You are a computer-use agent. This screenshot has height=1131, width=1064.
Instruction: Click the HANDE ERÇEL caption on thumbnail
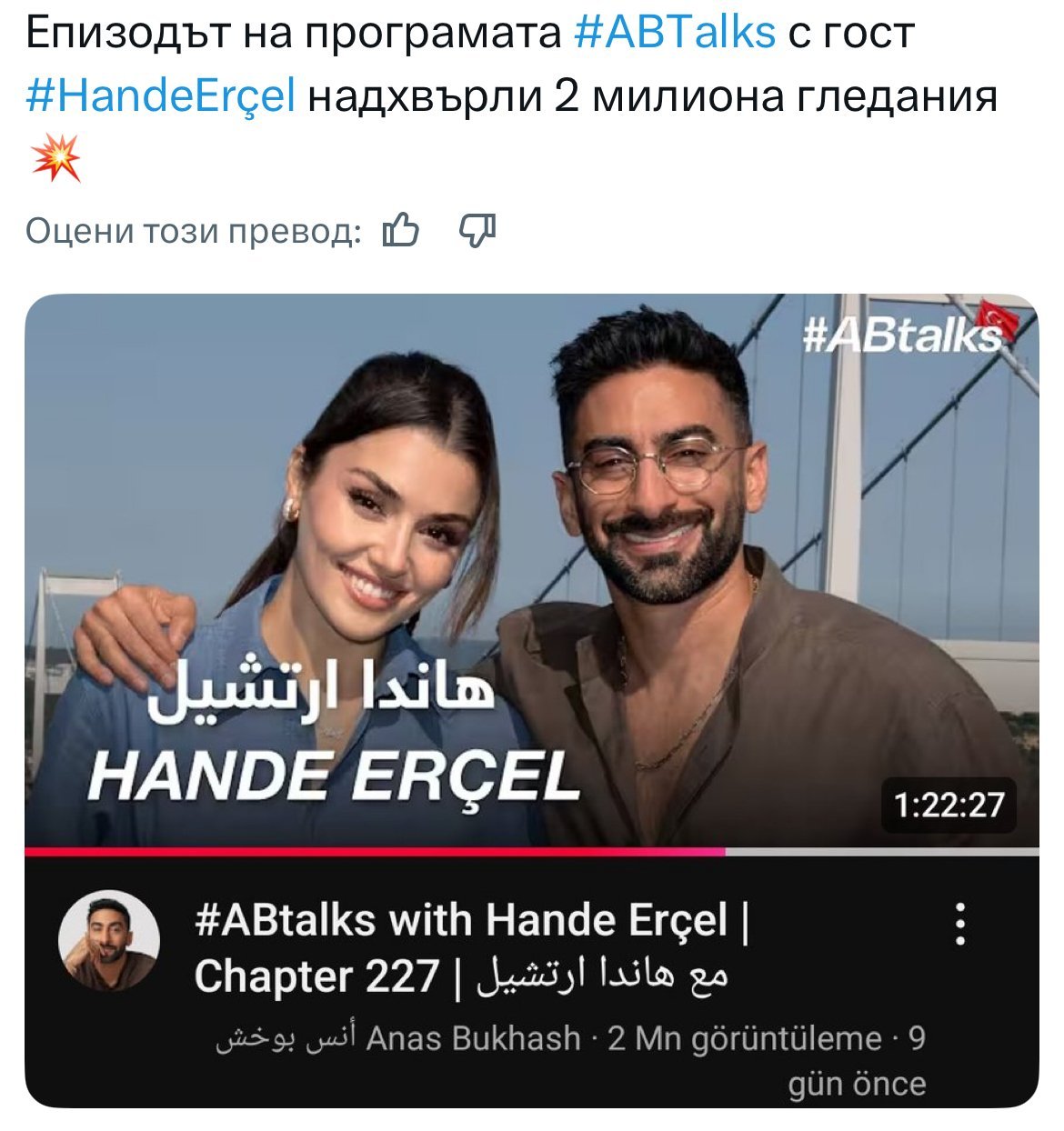click(334, 777)
